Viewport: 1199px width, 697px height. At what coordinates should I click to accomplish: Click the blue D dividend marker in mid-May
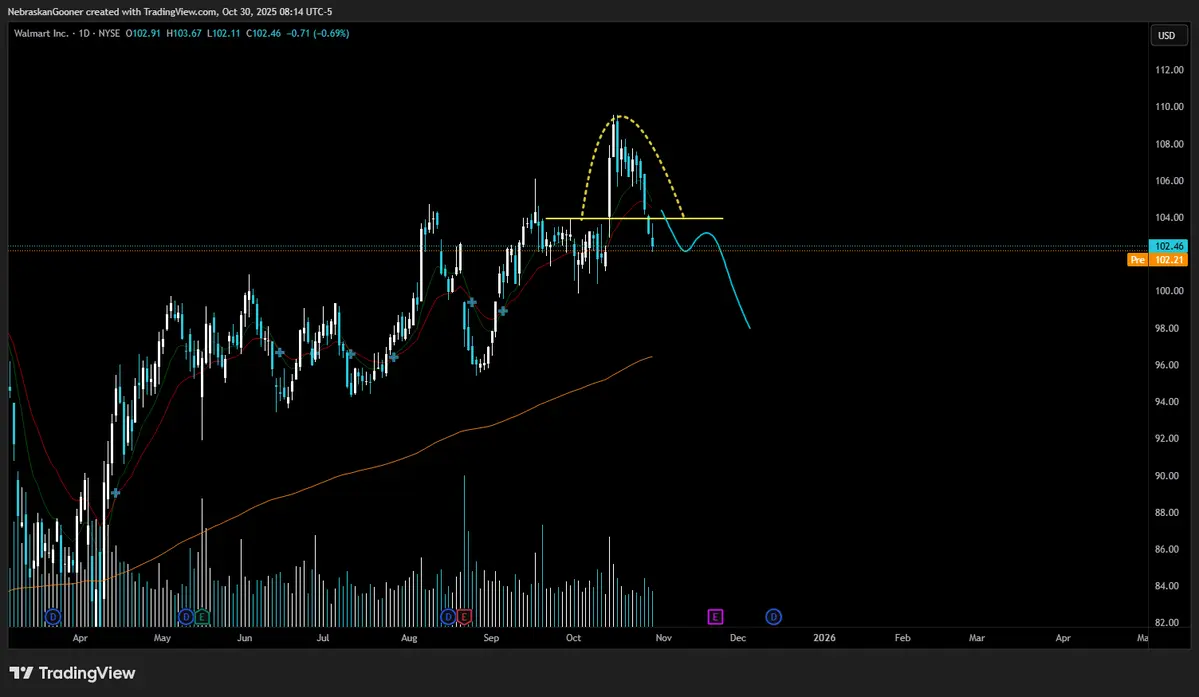[186, 617]
